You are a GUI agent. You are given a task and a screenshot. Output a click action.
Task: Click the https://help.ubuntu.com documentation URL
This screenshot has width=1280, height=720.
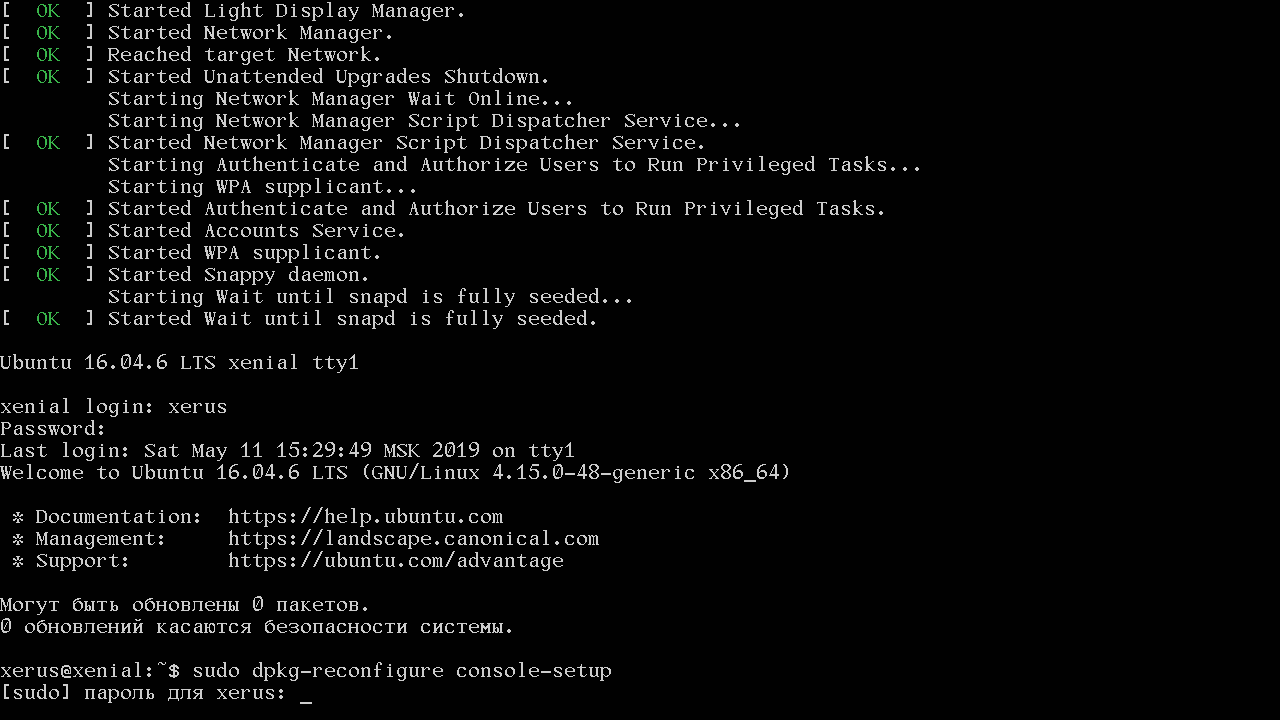click(x=365, y=517)
